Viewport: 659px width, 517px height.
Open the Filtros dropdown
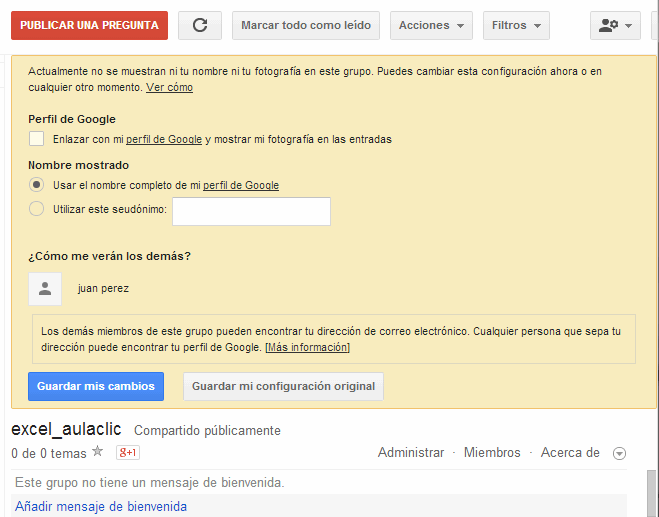pyautogui.click(x=516, y=25)
